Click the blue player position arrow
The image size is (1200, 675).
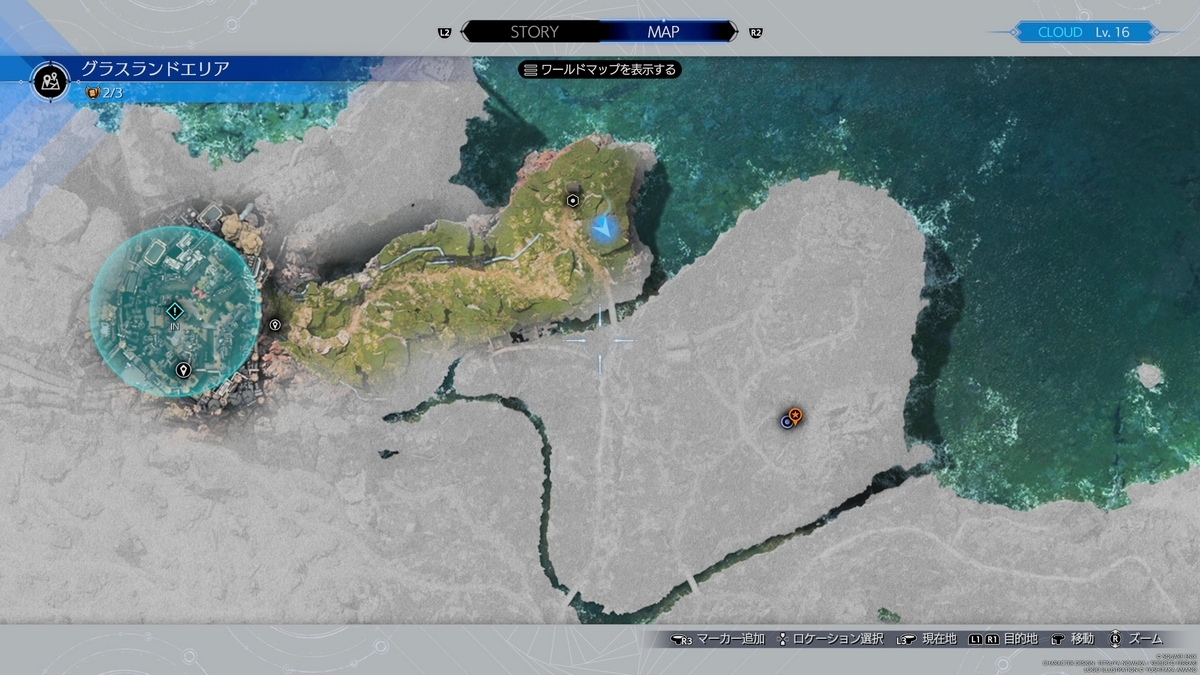coord(603,229)
